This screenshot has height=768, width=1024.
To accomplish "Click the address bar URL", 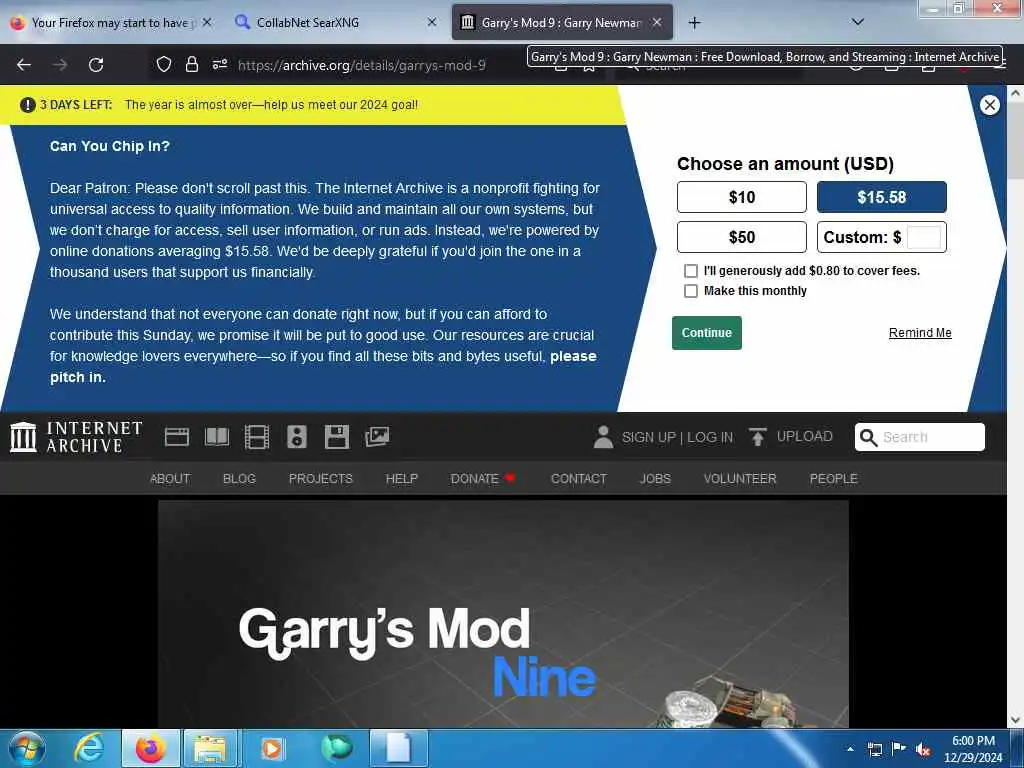I will click(362, 65).
